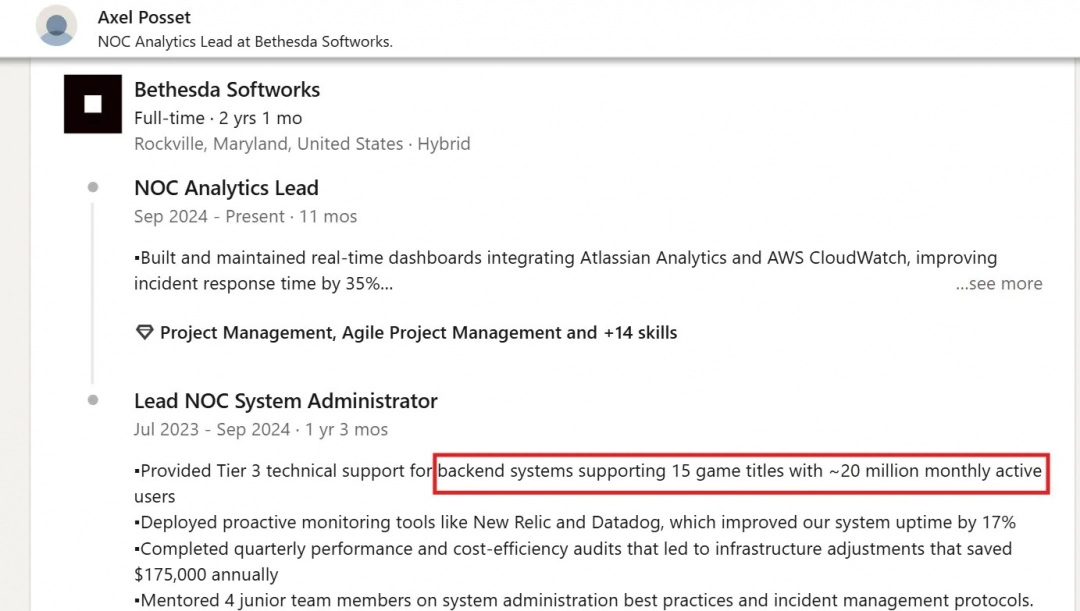This screenshot has width=1080, height=611.
Task: Click the Axel Posset name header
Action: (x=144, y=17)
